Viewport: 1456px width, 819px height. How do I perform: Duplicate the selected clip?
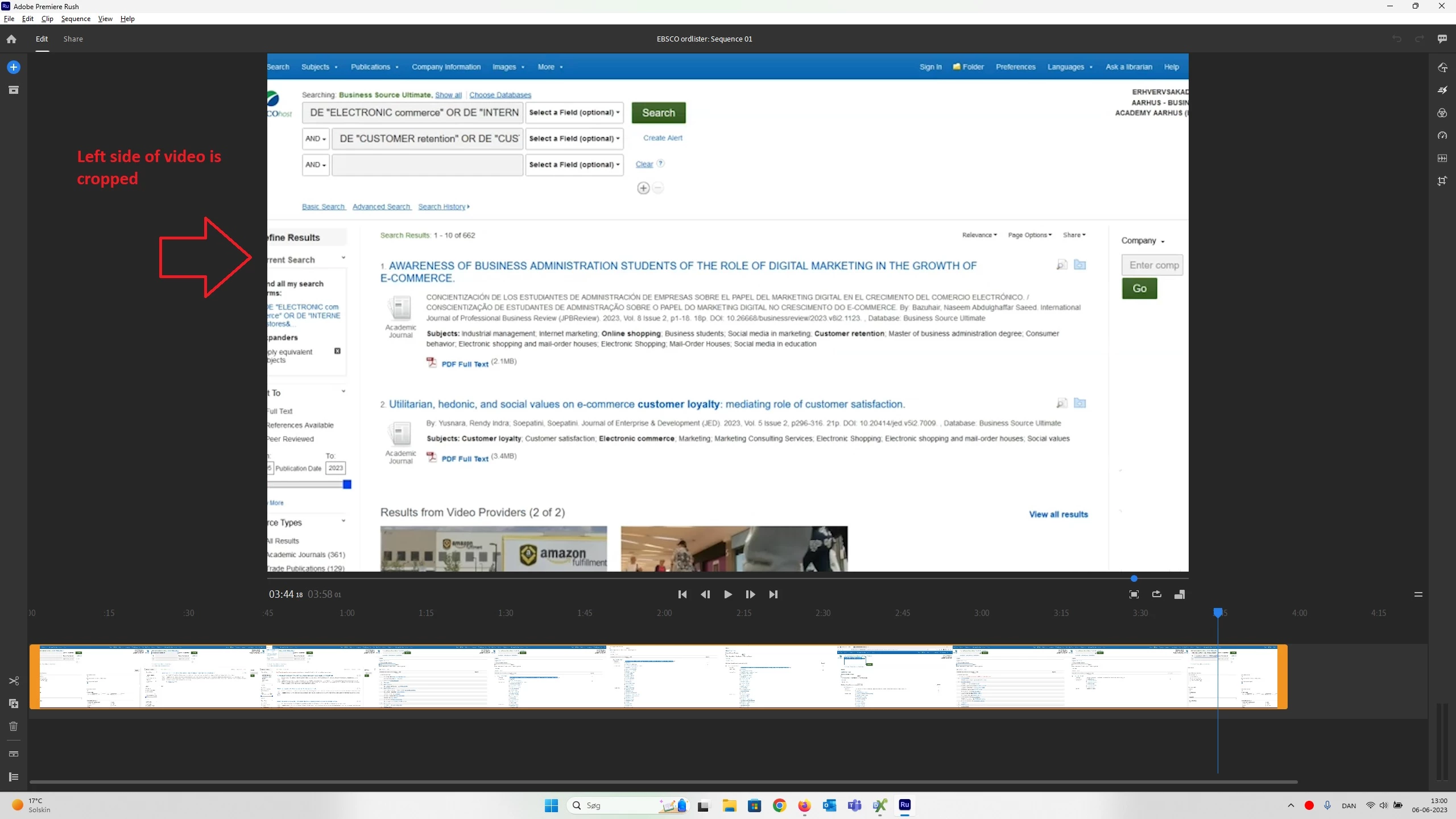[x=14, y=704]
